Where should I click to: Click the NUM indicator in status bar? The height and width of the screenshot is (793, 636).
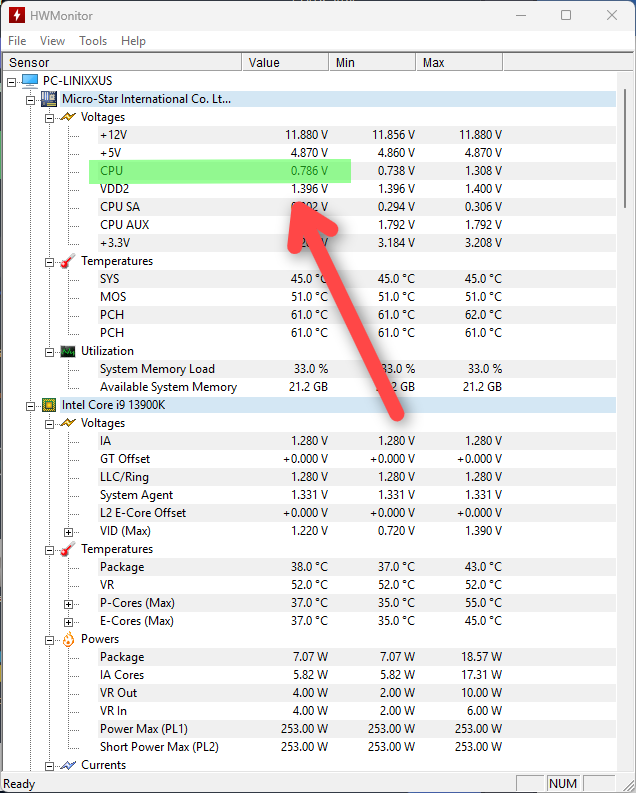[563, 783]
